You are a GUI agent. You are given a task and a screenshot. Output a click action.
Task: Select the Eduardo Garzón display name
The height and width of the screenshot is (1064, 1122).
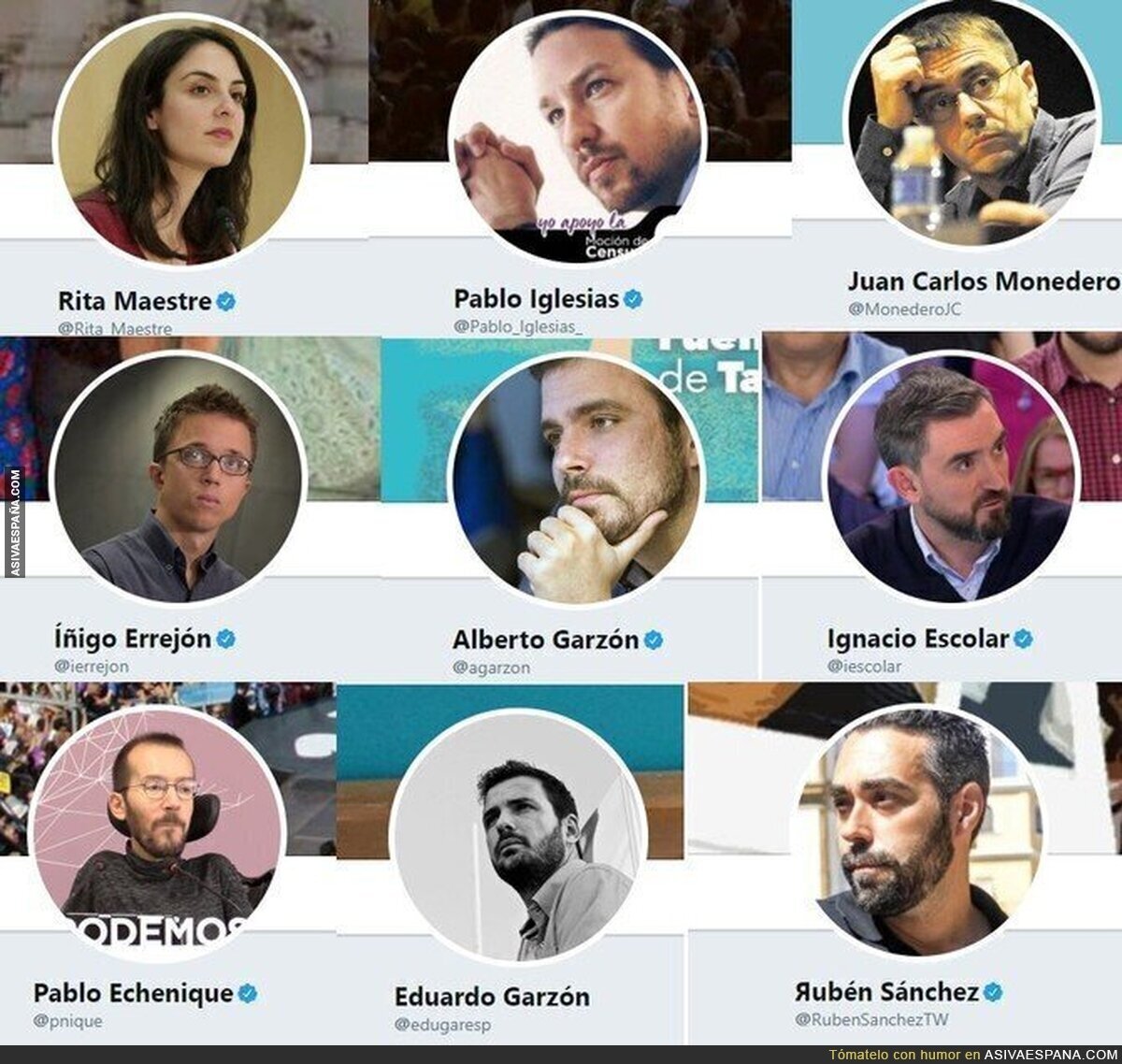(x=492, y=997)
